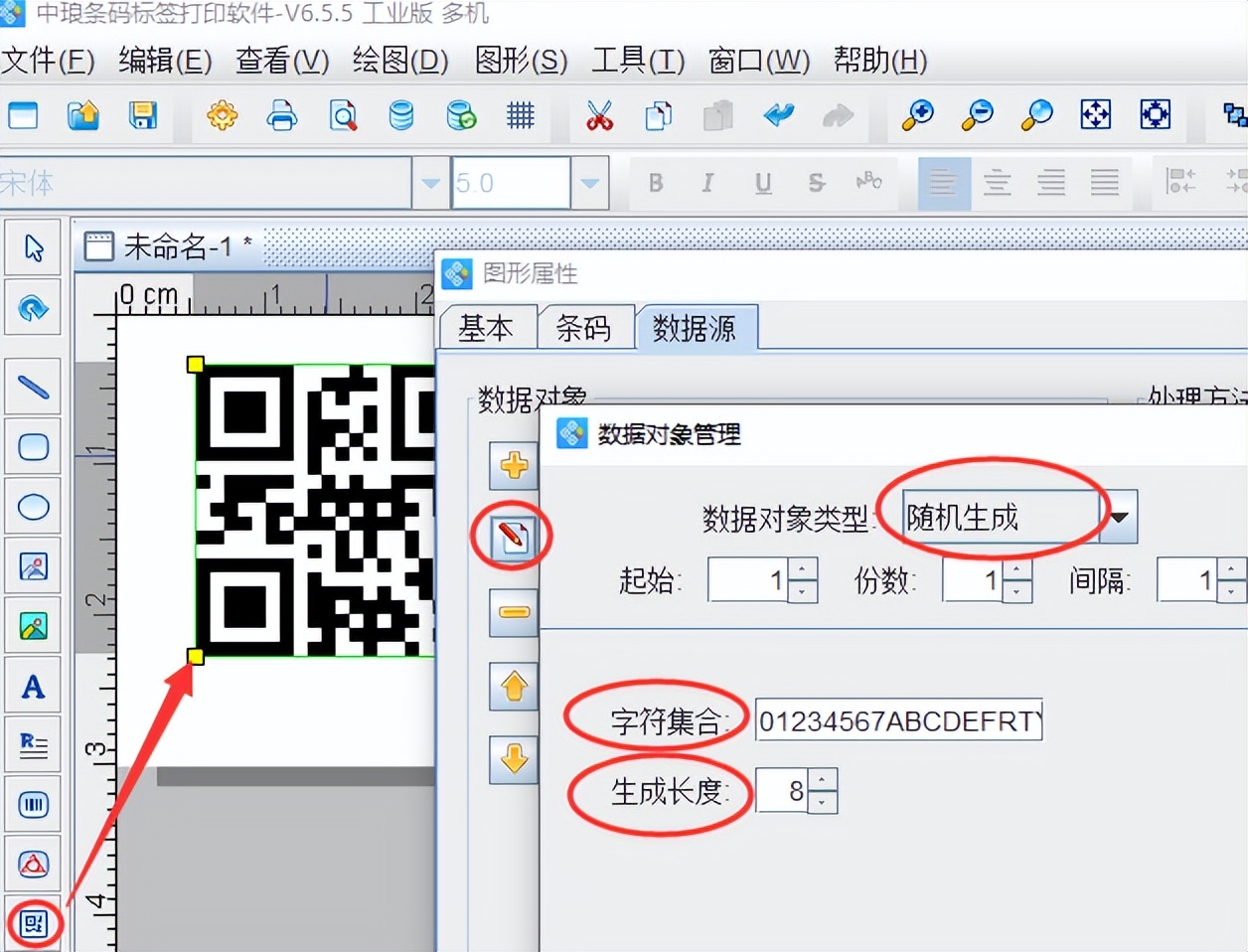Open the 文件(F) menu
The width and height of the screenshot is (1248, 952).
[49, 62]
